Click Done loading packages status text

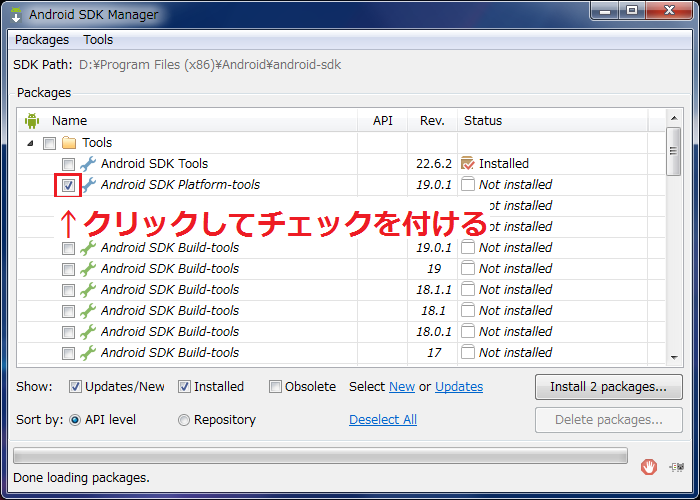coord(81,478)
